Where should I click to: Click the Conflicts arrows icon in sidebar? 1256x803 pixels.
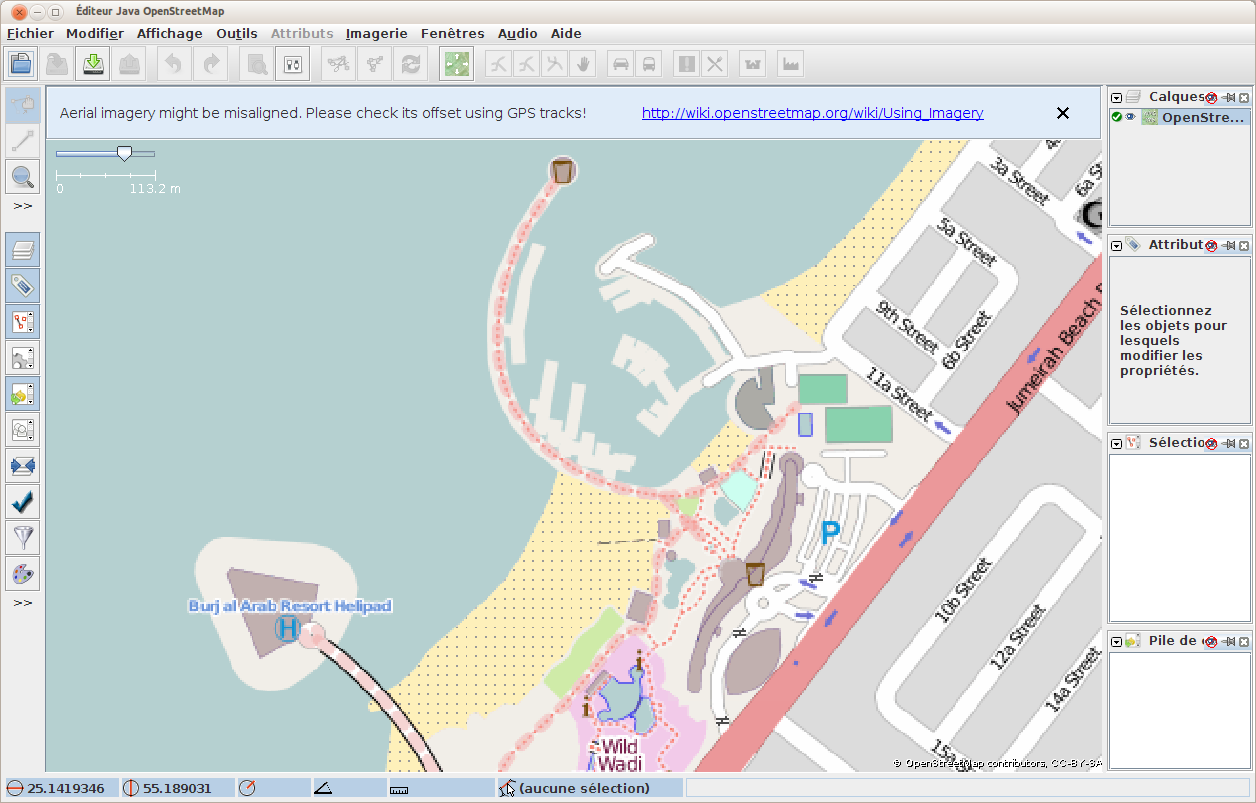(23, 465)
